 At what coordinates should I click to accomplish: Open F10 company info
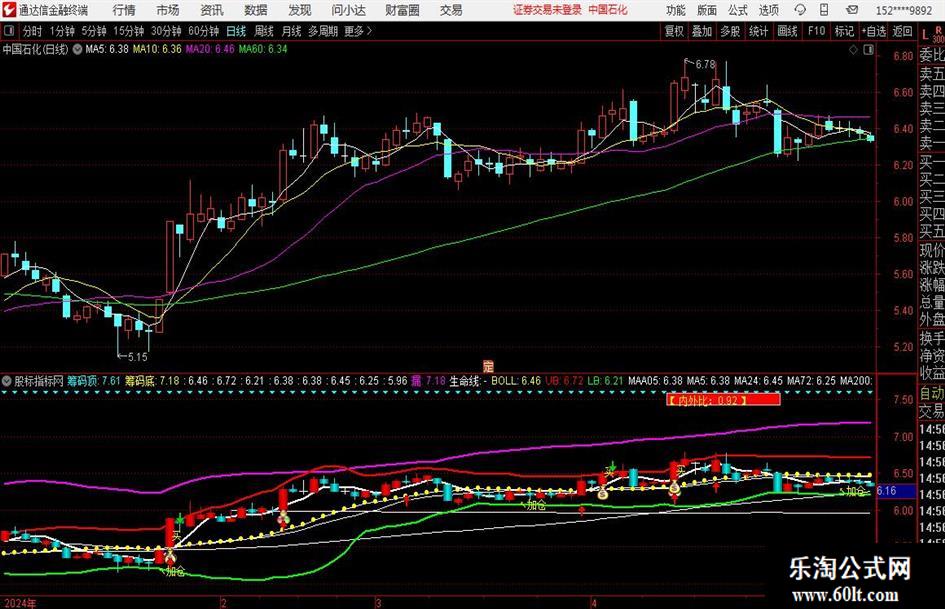(816, 31)
